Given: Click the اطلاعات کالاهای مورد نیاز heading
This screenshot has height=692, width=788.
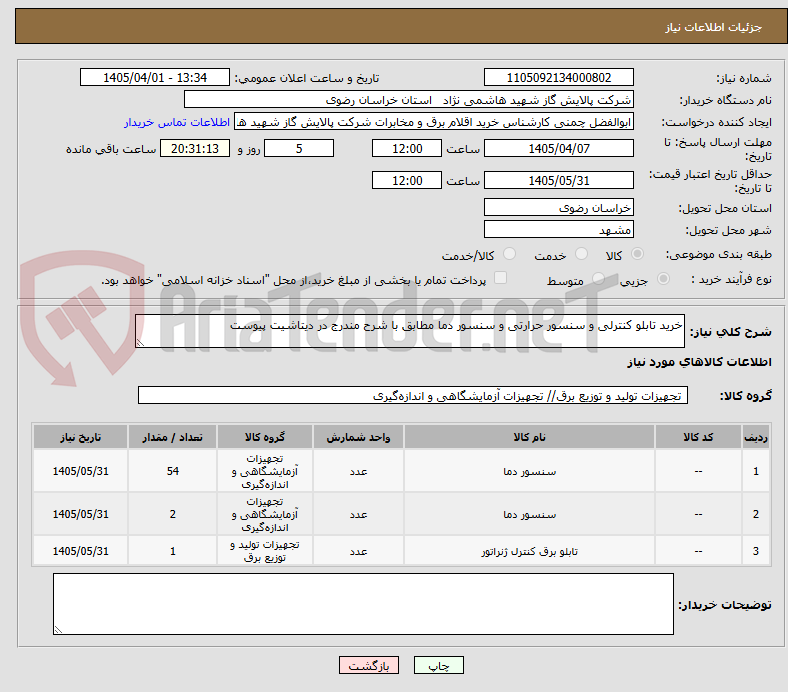Looking at the screenshot, I should coord(699,362).
